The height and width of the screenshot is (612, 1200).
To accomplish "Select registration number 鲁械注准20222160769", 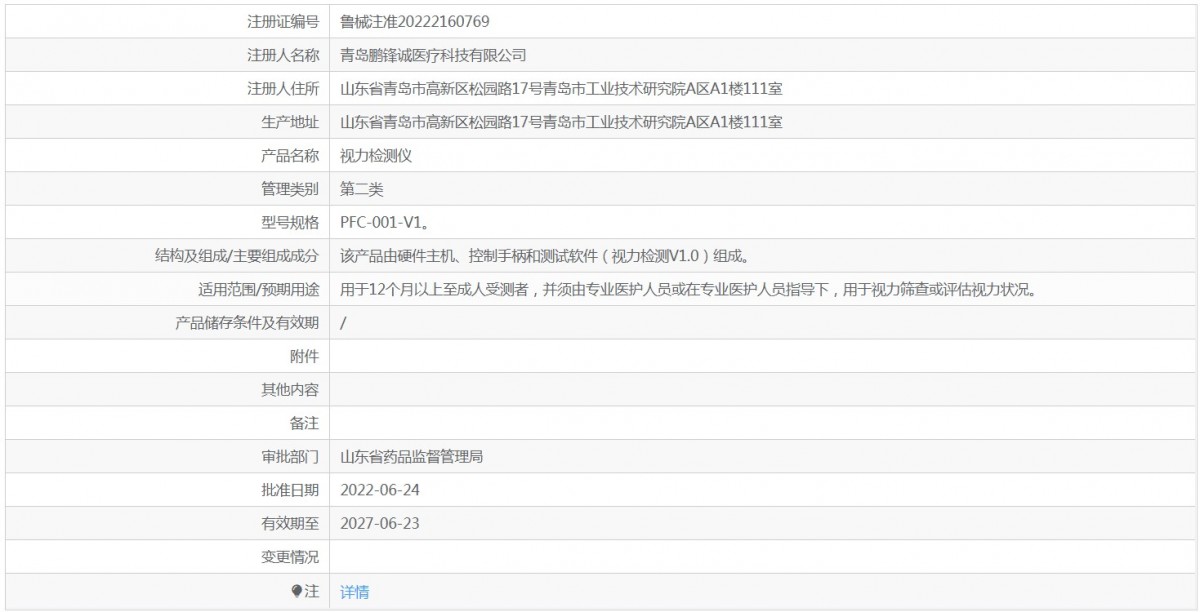I will (x=414, y=21).
